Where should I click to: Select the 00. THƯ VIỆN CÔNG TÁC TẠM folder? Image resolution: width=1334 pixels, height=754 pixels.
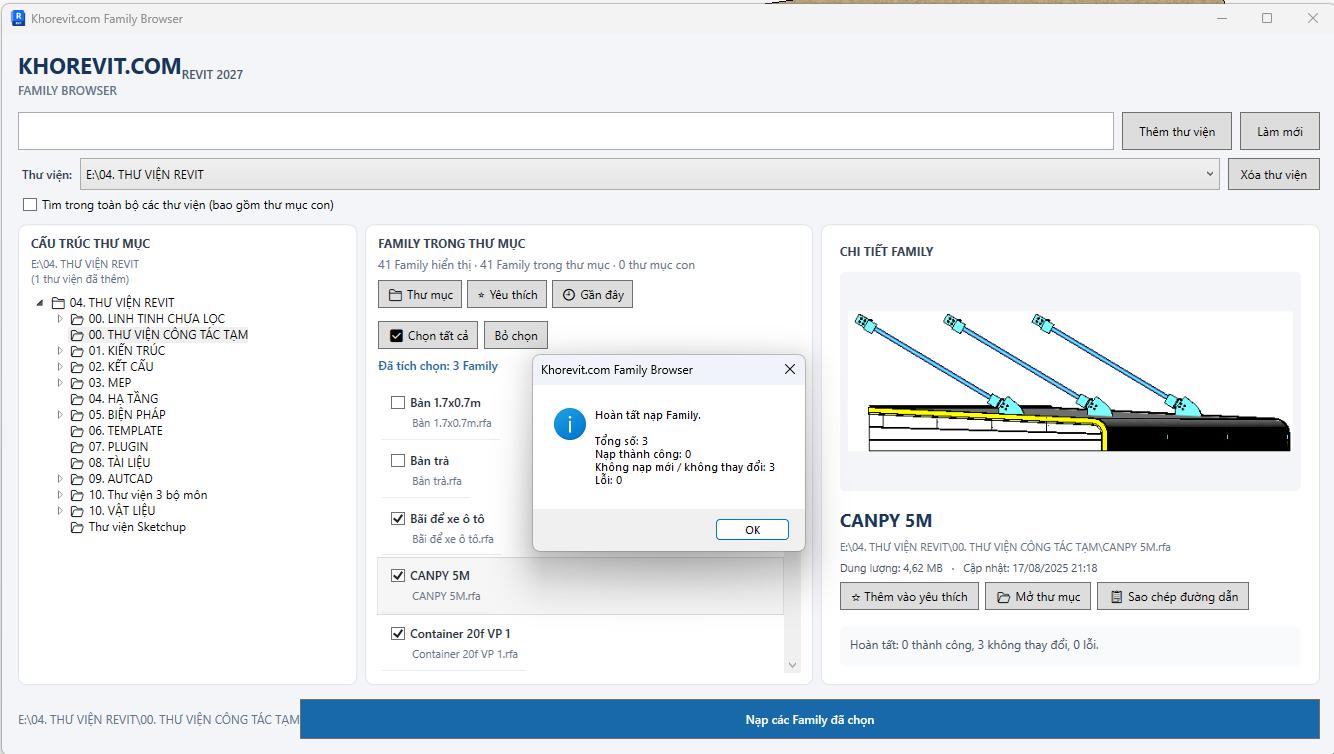(x=168, y=335)
